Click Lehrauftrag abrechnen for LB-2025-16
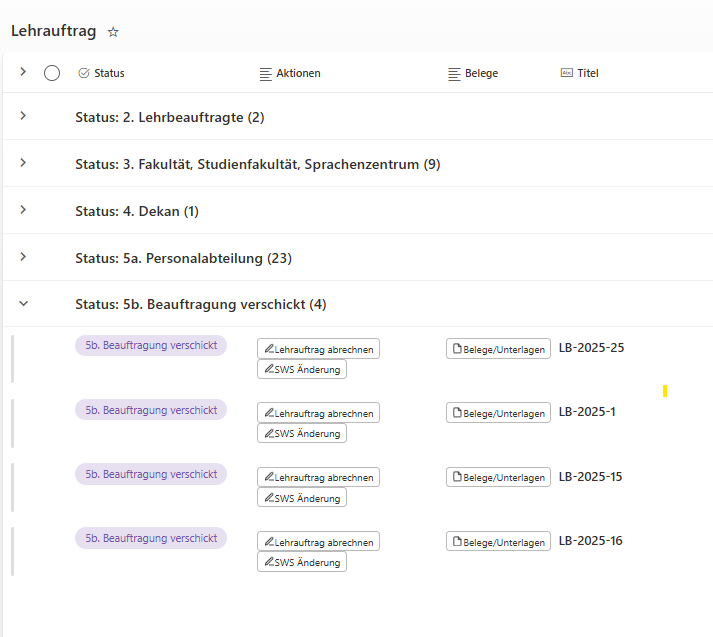 [x=318, y=542]
